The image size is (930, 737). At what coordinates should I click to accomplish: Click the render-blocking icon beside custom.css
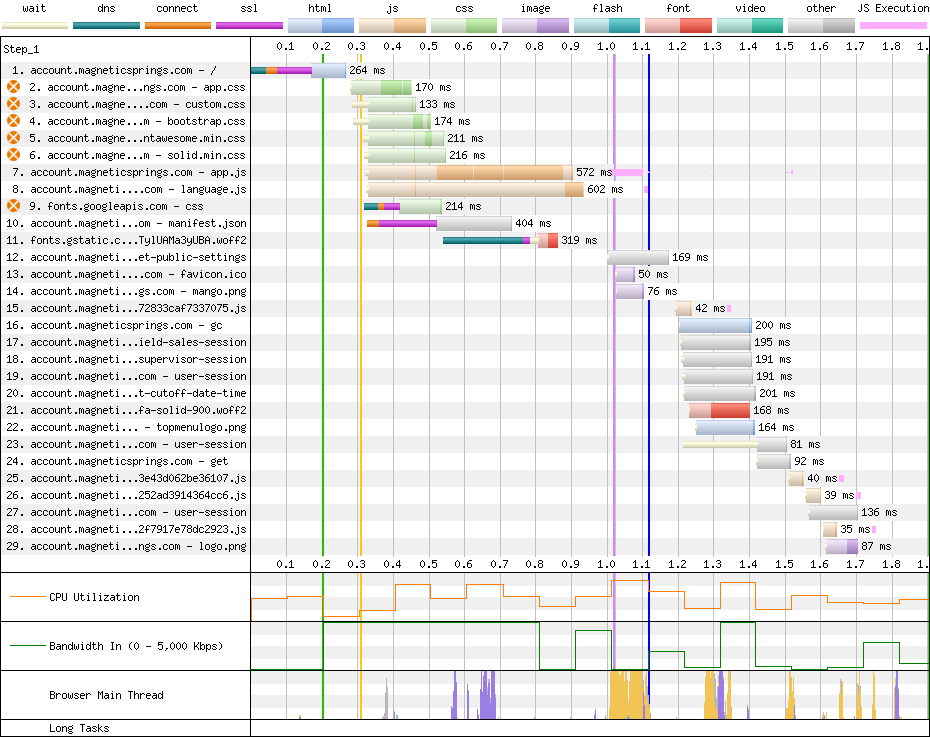[x=14, y=104]
